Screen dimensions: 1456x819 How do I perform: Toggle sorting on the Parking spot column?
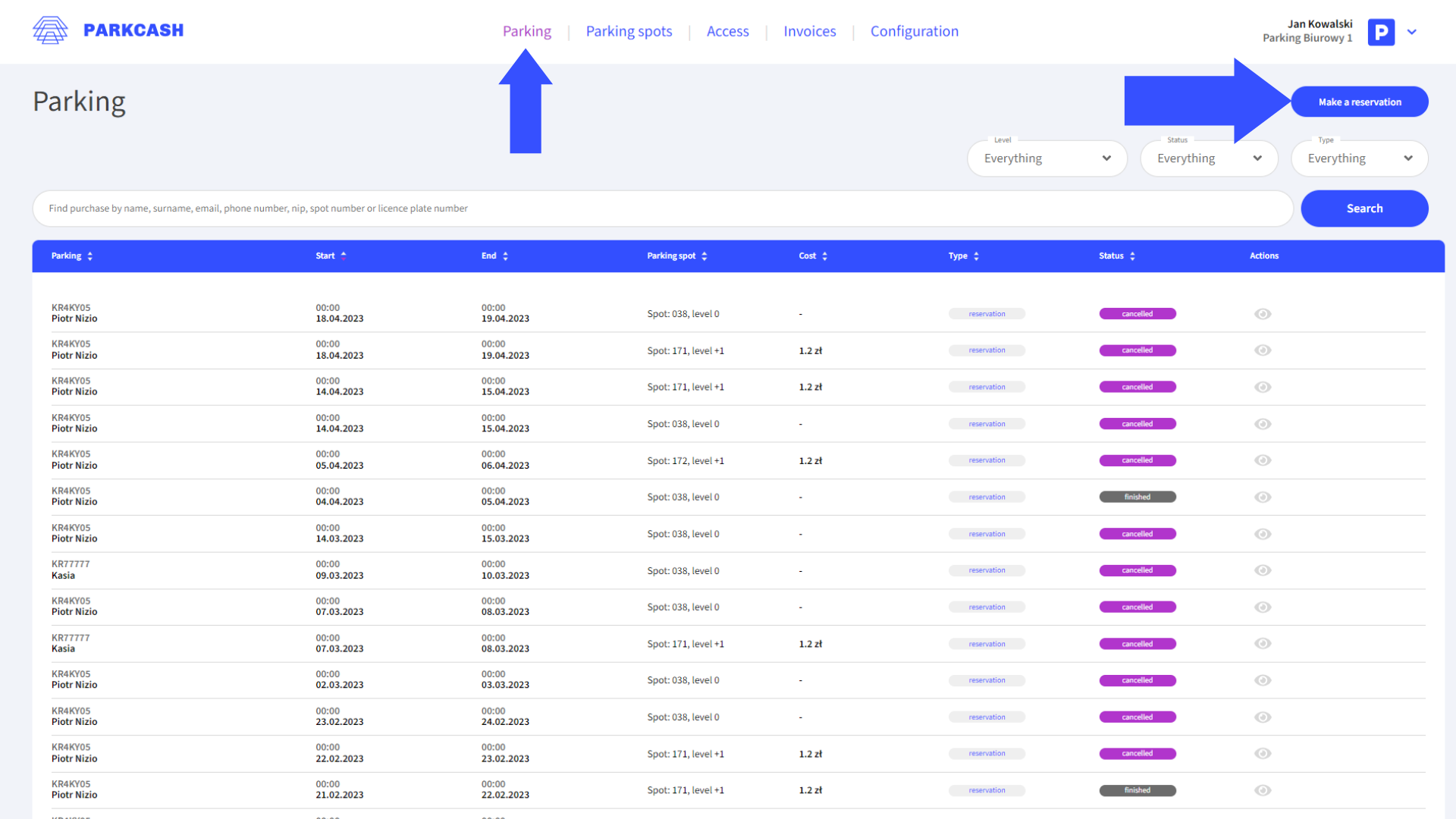pos(704,256)
